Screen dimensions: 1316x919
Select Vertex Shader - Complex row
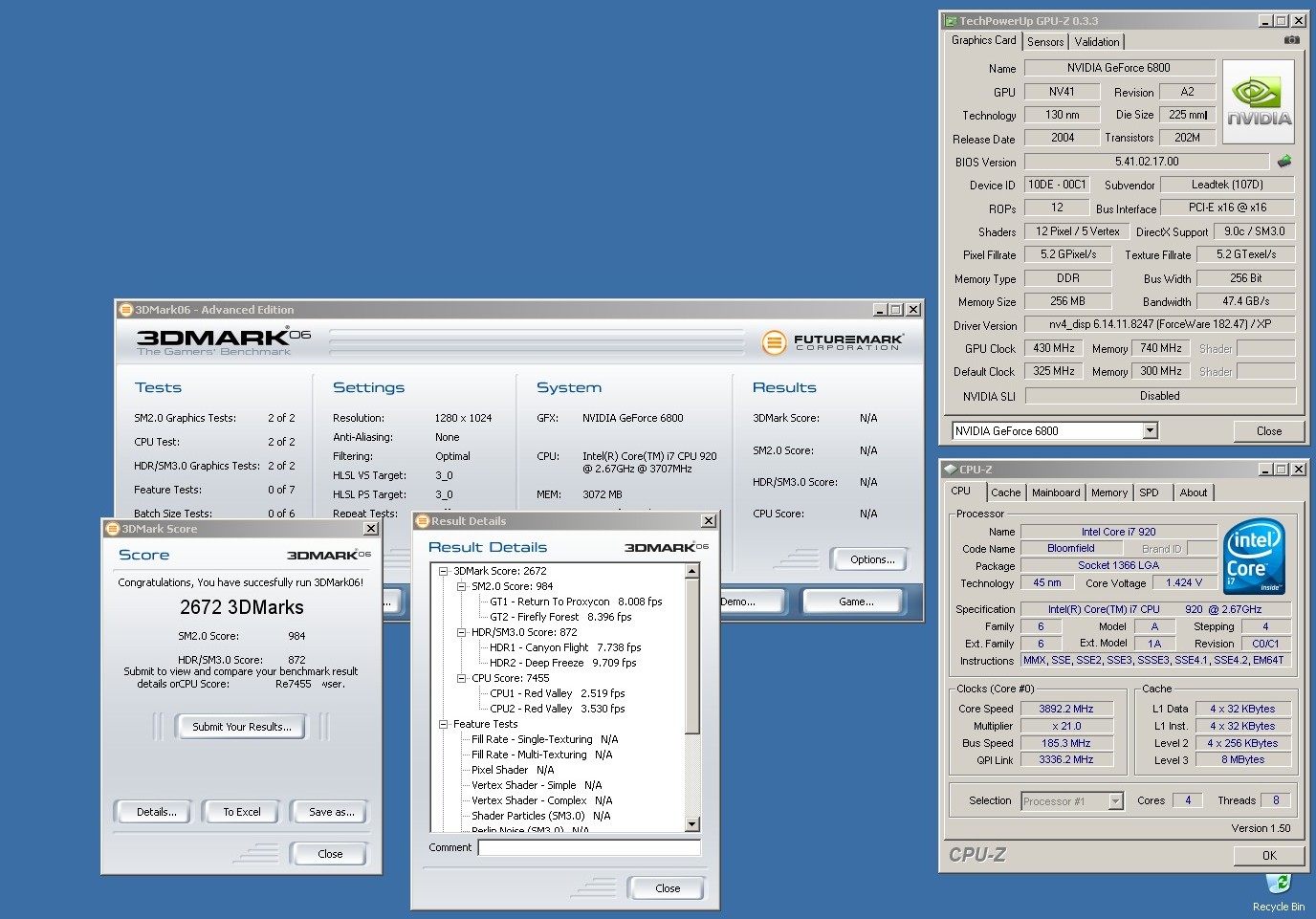[542, 800]
